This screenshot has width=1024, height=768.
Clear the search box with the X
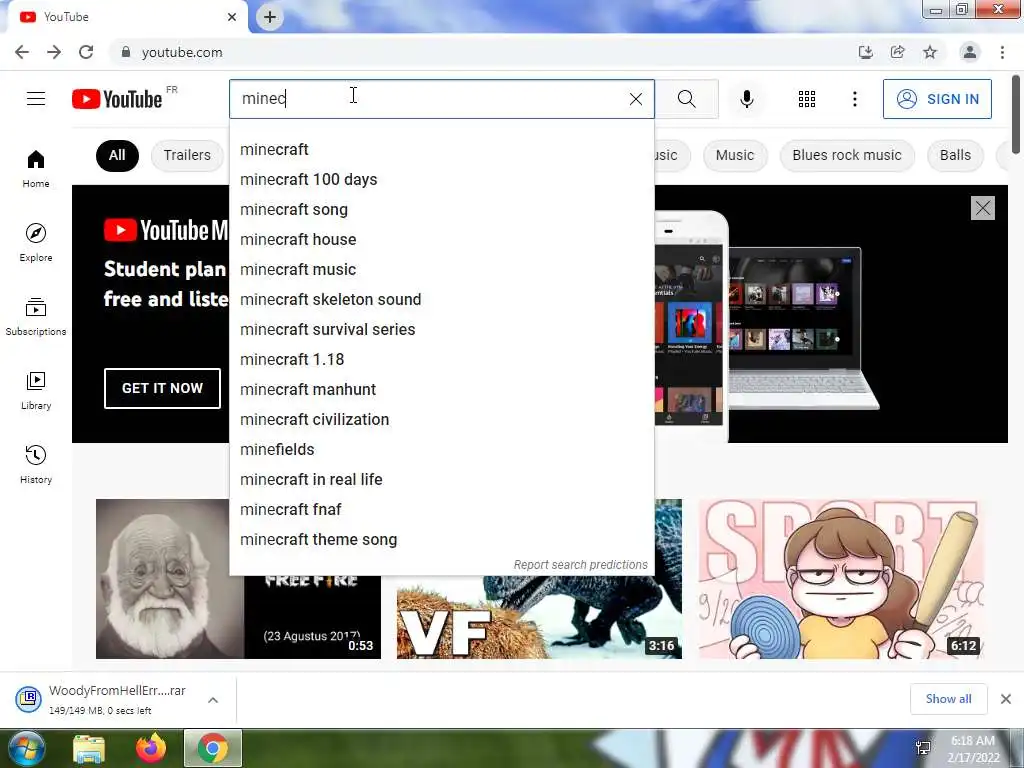pyautogui.click(x=635, y=99)
